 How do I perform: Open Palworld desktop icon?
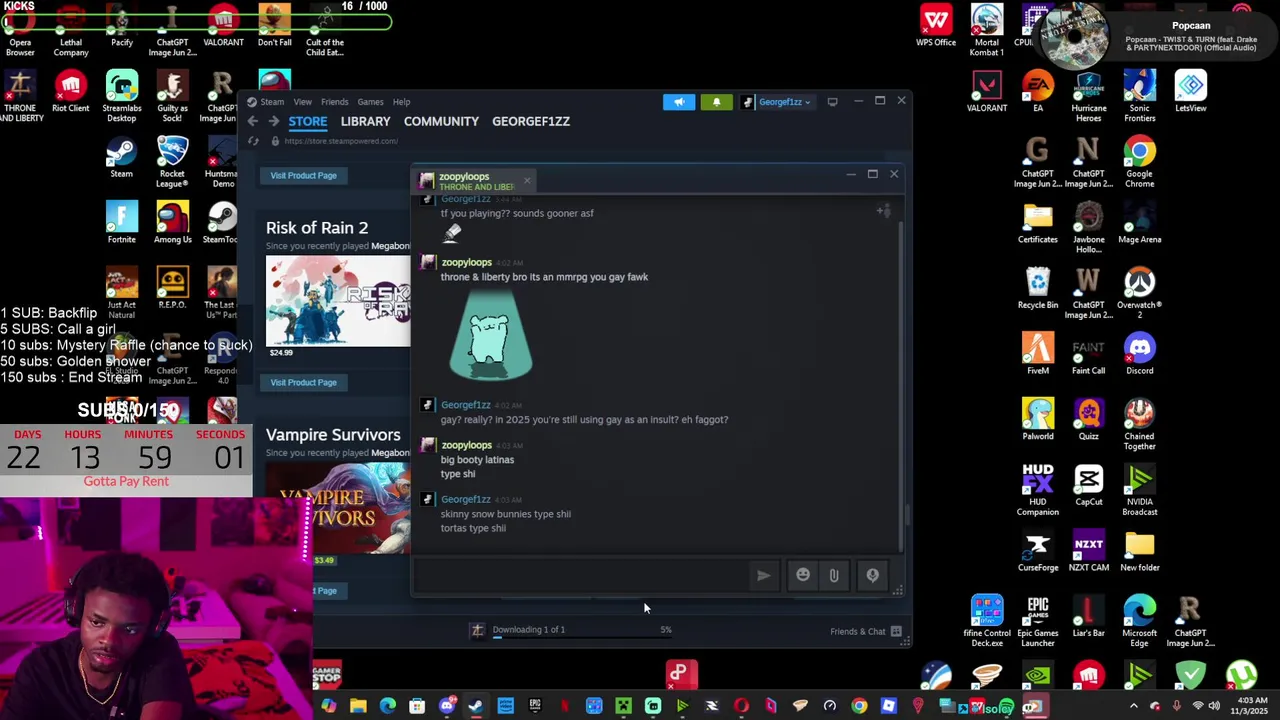(1037, 419)
